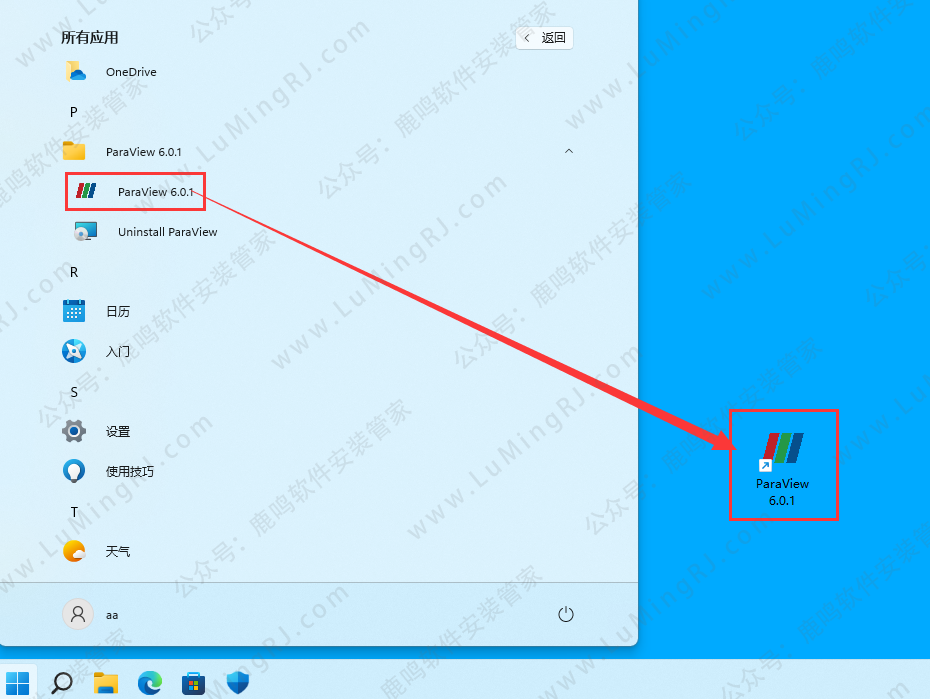Jump to letter R section header
This screenshot has height=699, width=930.
[74, 272]
